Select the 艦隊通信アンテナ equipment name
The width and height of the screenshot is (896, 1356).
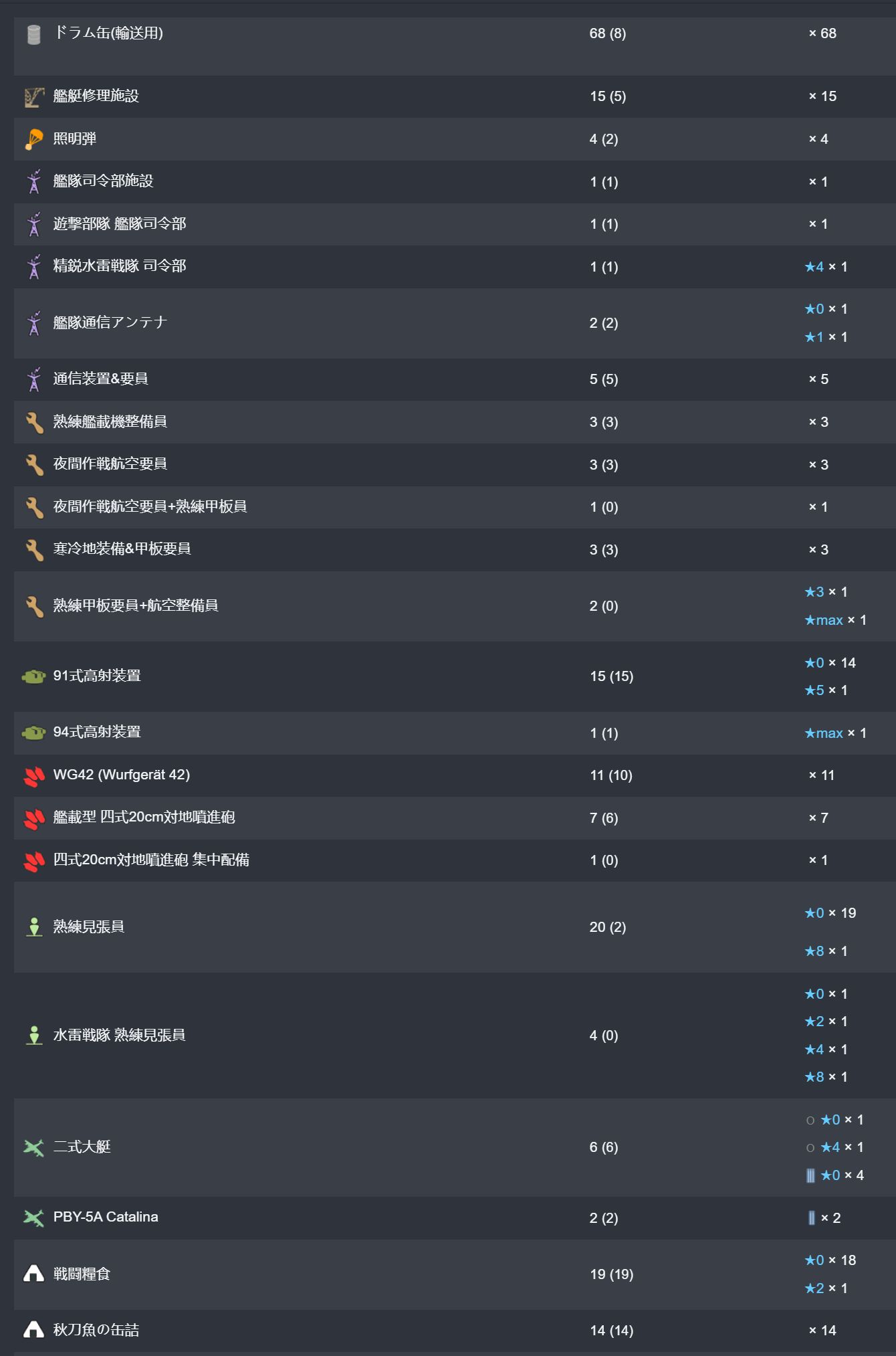point(110,322)
